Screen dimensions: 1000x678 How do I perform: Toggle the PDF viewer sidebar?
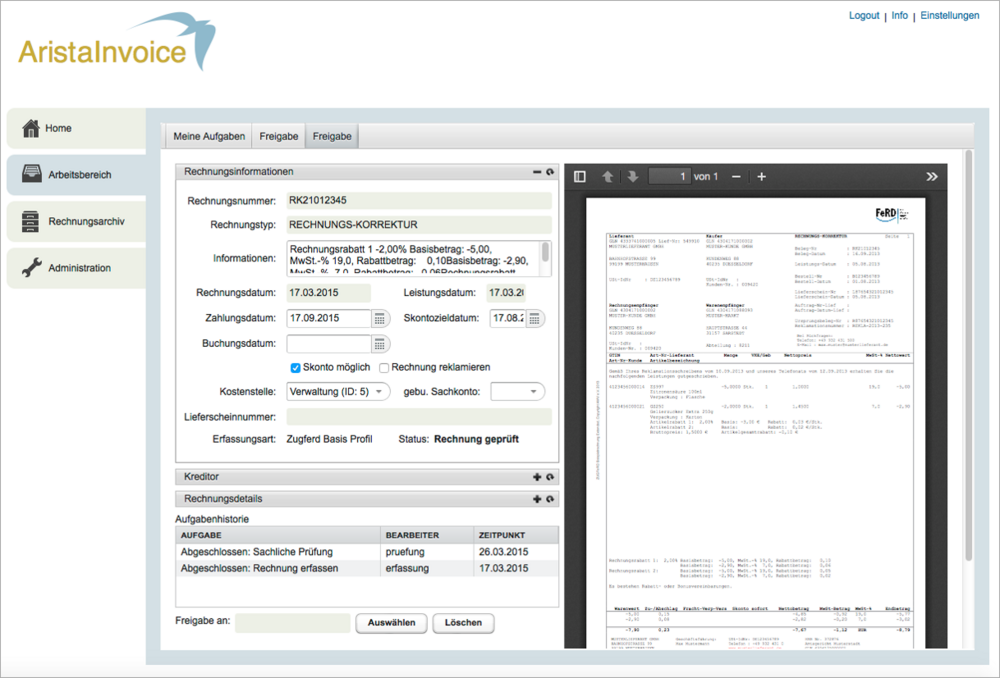(579, 177)
